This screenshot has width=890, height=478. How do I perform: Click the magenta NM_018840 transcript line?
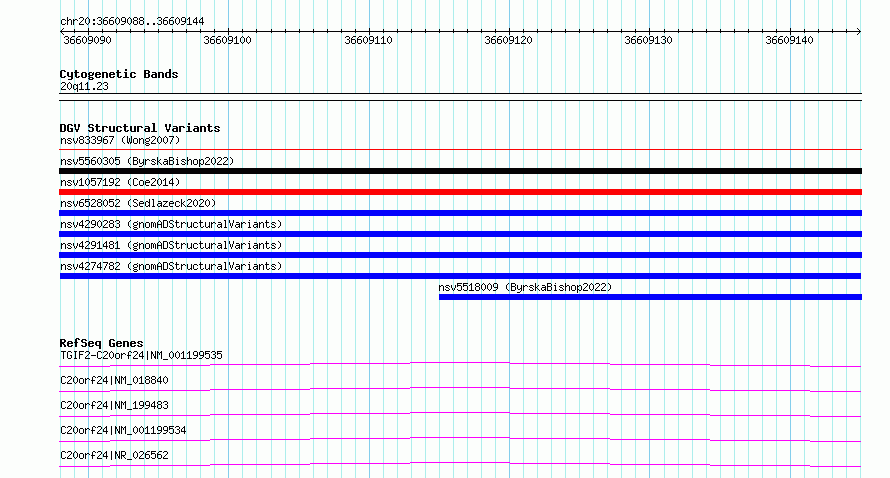[x=460, y=389]
